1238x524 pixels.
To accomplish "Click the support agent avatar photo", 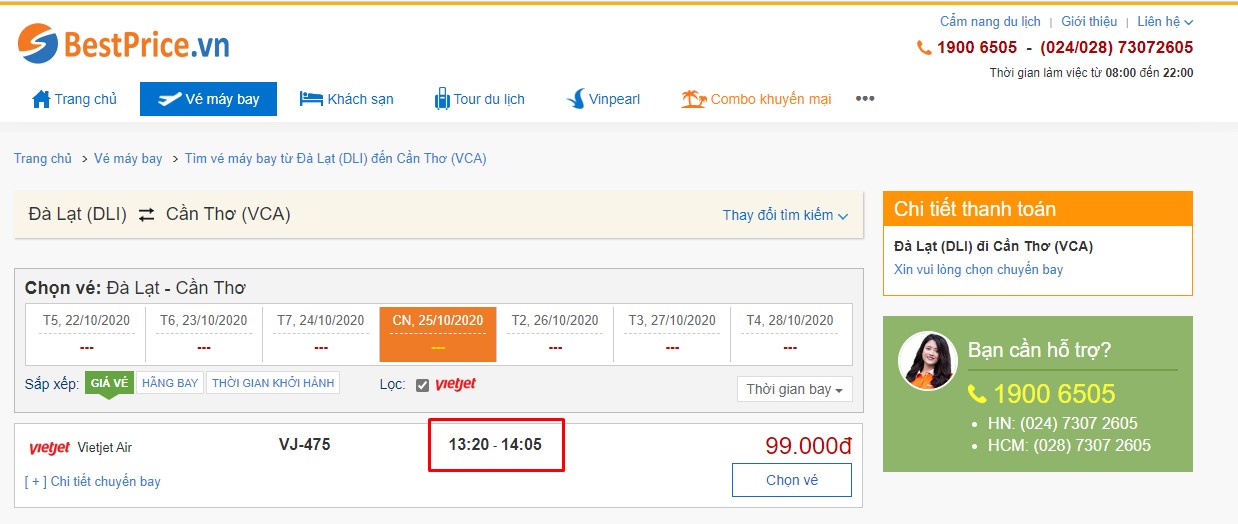I will click(x=928, y=360).
